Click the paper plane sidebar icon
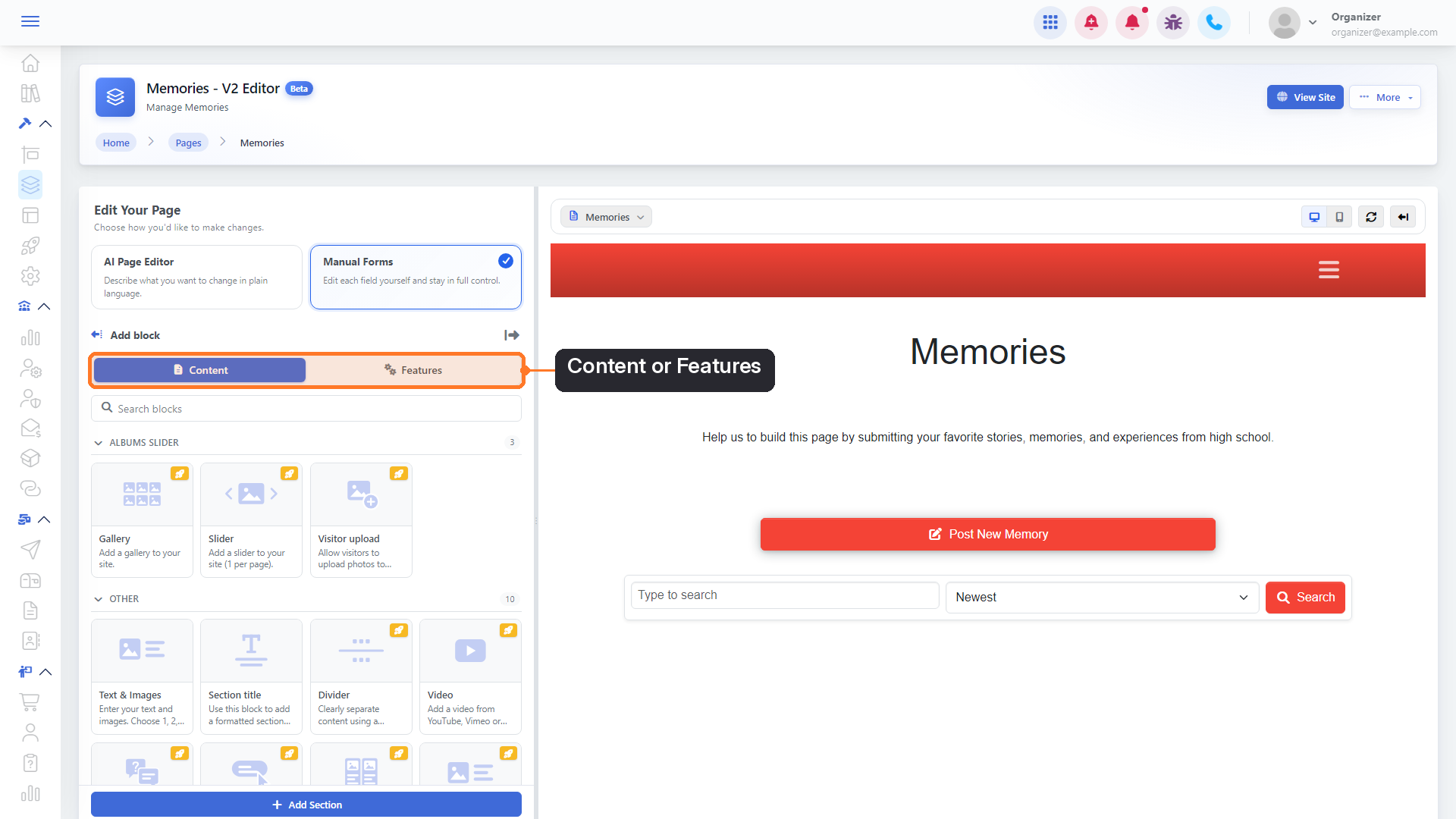This screenshot has width=1456, height=819. (30, 550)
